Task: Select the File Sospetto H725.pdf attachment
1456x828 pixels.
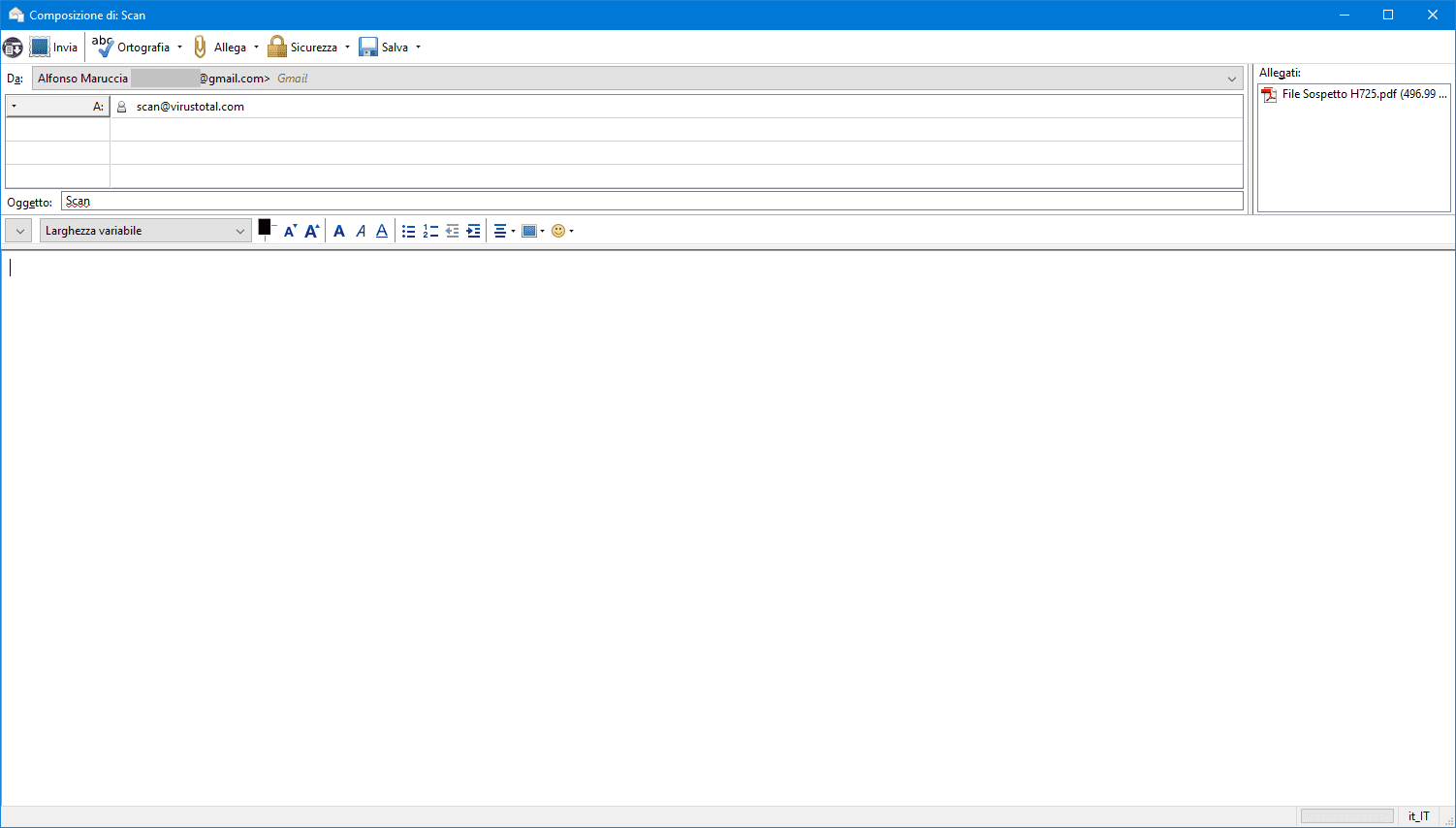Action: pyautogui.click(x=1353, y=94)
